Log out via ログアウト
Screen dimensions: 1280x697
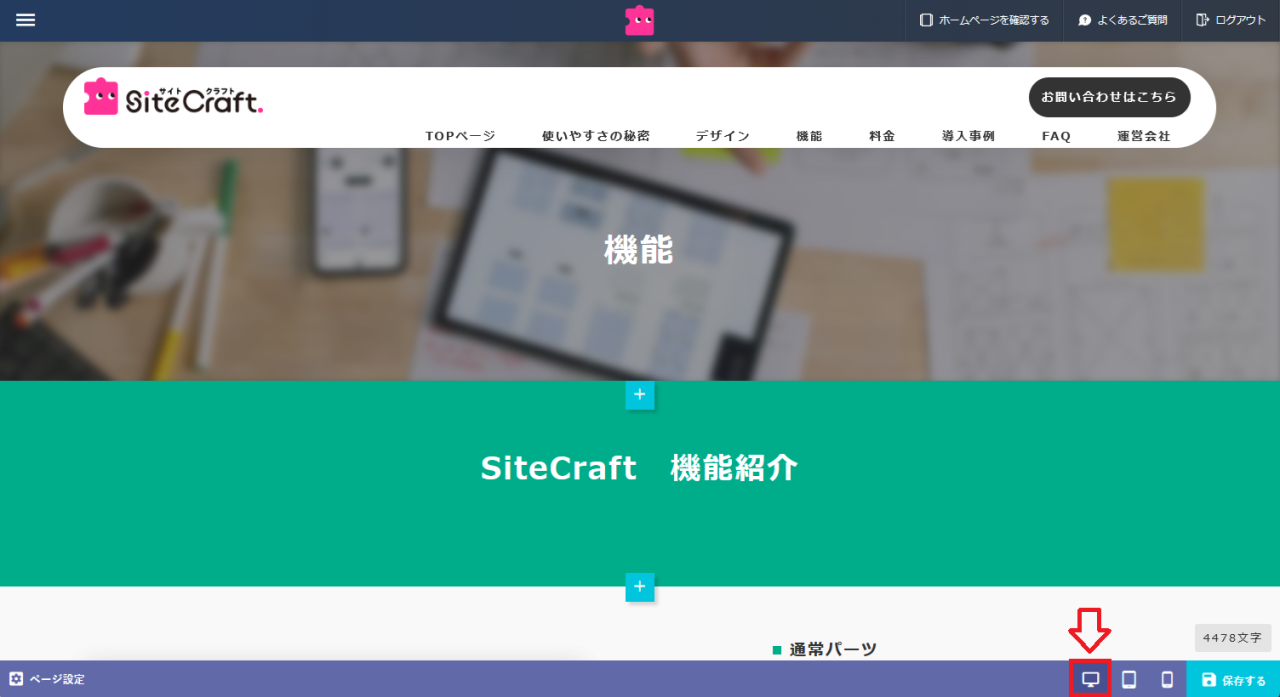(x=1231, y=20)
